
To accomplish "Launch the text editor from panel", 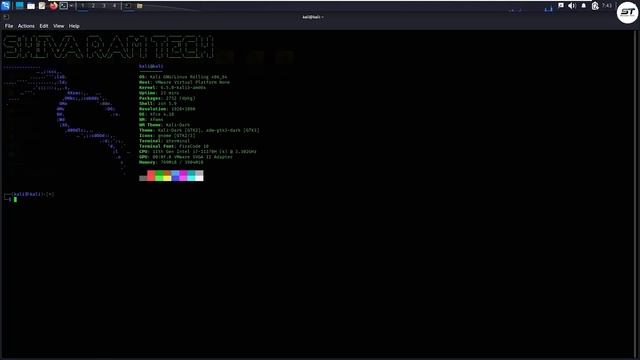I will click(42, 6).
